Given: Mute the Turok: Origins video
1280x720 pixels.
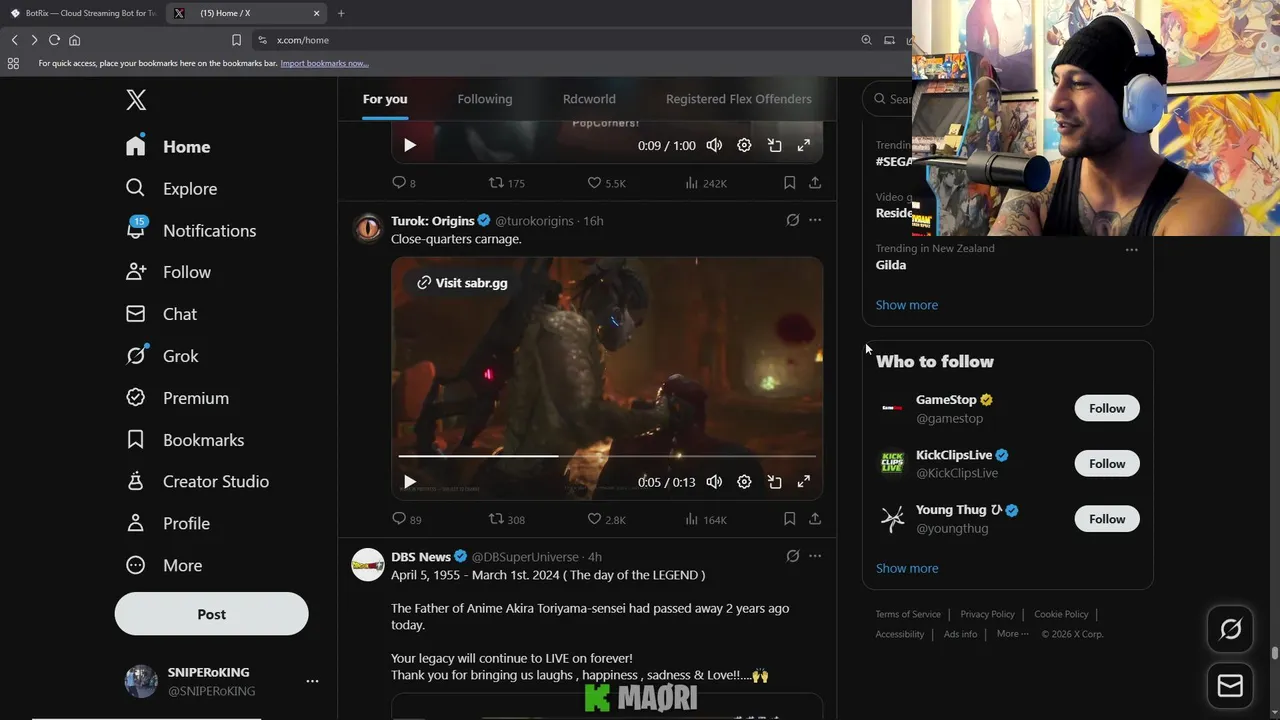Looking at the screenshot, I should (x=714, y=482).
